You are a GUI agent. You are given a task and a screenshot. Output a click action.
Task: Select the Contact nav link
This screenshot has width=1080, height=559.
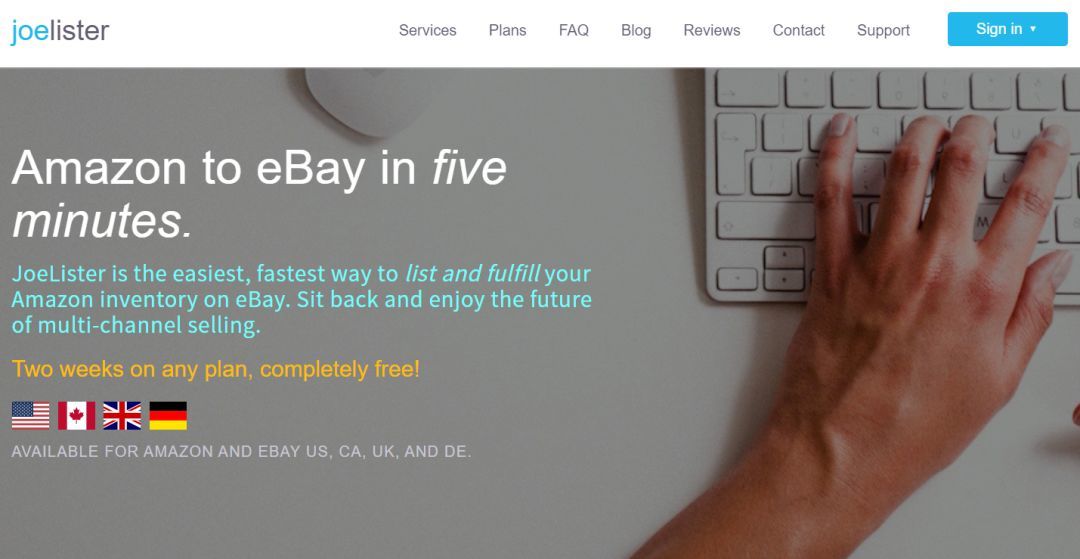click(798, 30)
